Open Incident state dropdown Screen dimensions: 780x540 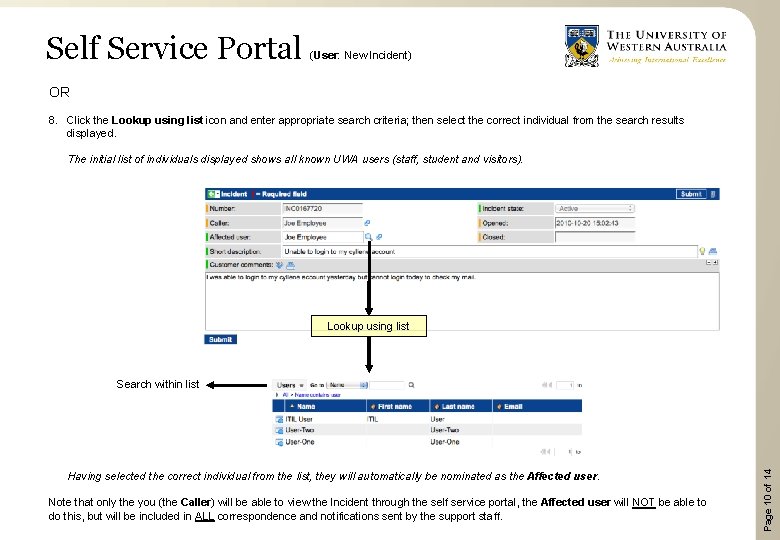coord(595,209)
